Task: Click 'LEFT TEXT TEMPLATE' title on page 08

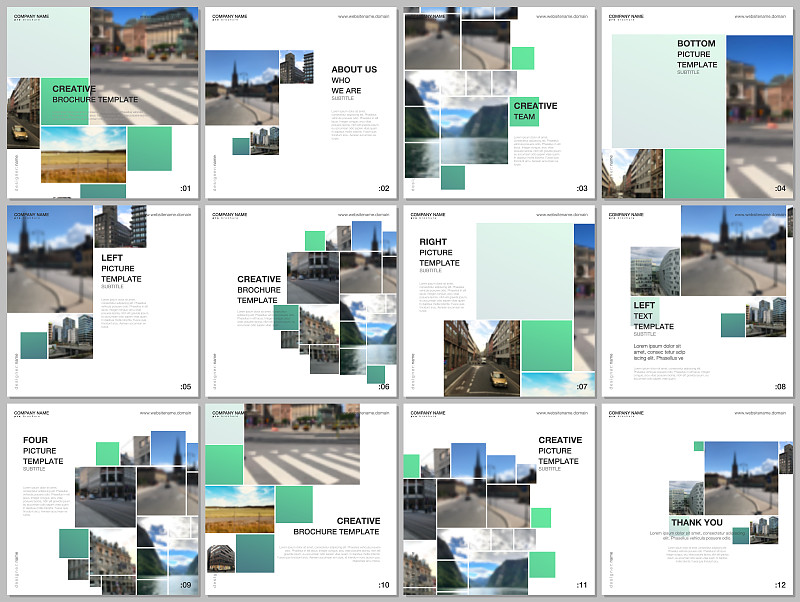Action: point(654,316)
